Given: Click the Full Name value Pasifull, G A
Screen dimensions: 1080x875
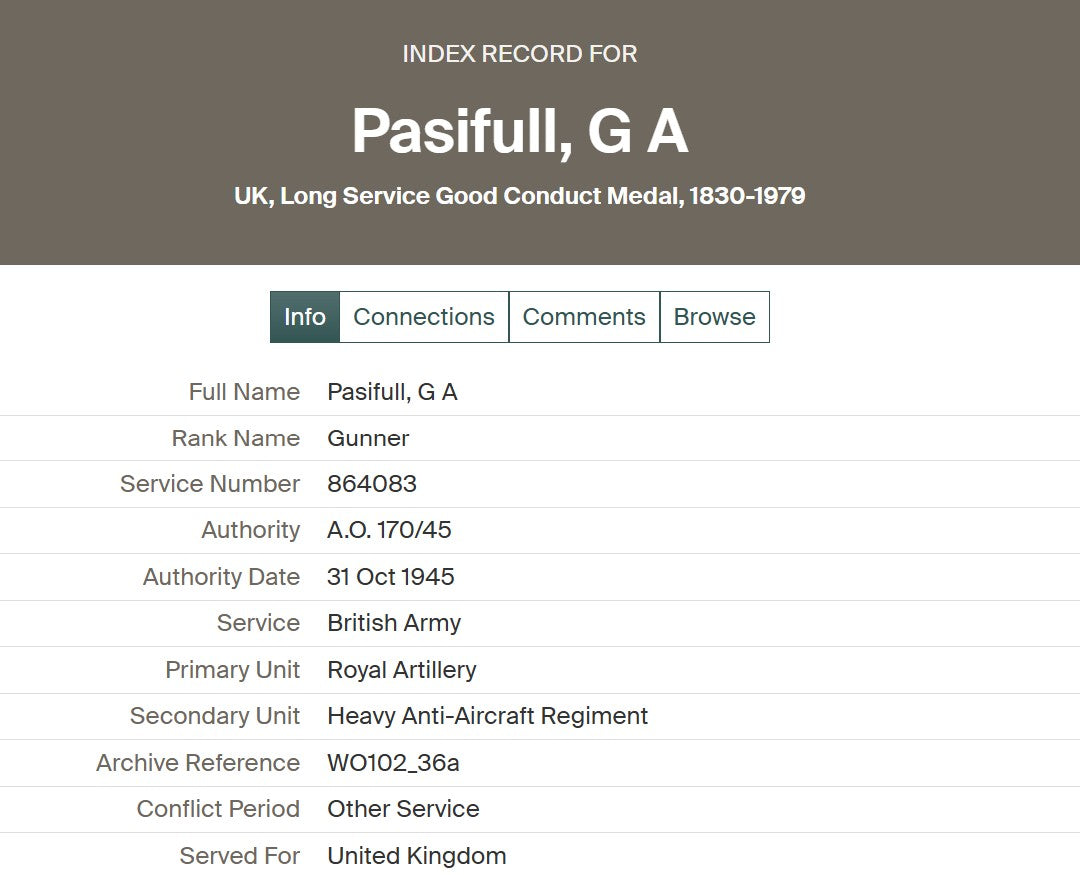Looking at the screenshot, I should click(x=393, y=392).
